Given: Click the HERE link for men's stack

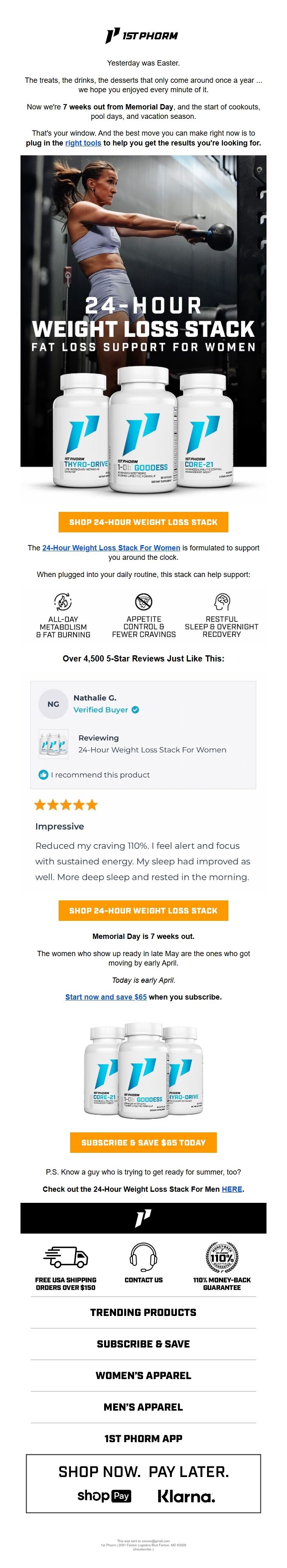Looking at the screenshot, I should 232,1189.
